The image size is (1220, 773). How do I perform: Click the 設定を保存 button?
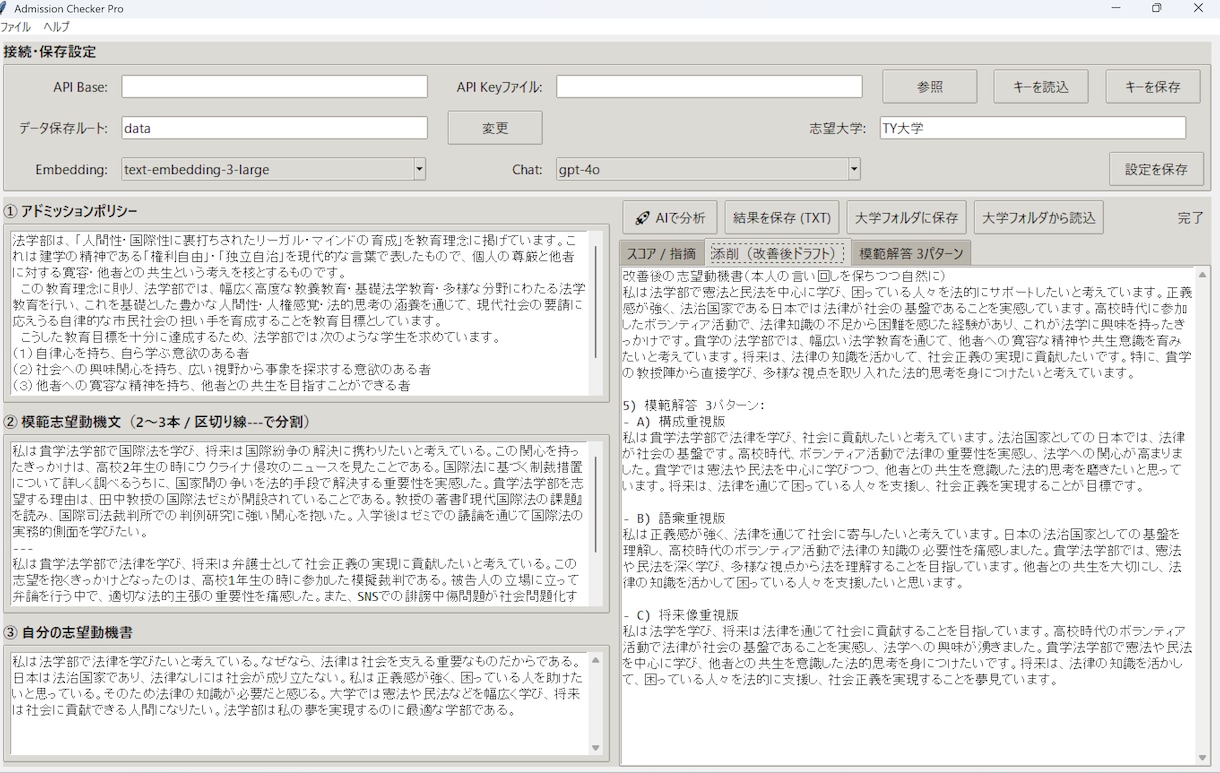pyautogui.click(x=1156, y=169)
